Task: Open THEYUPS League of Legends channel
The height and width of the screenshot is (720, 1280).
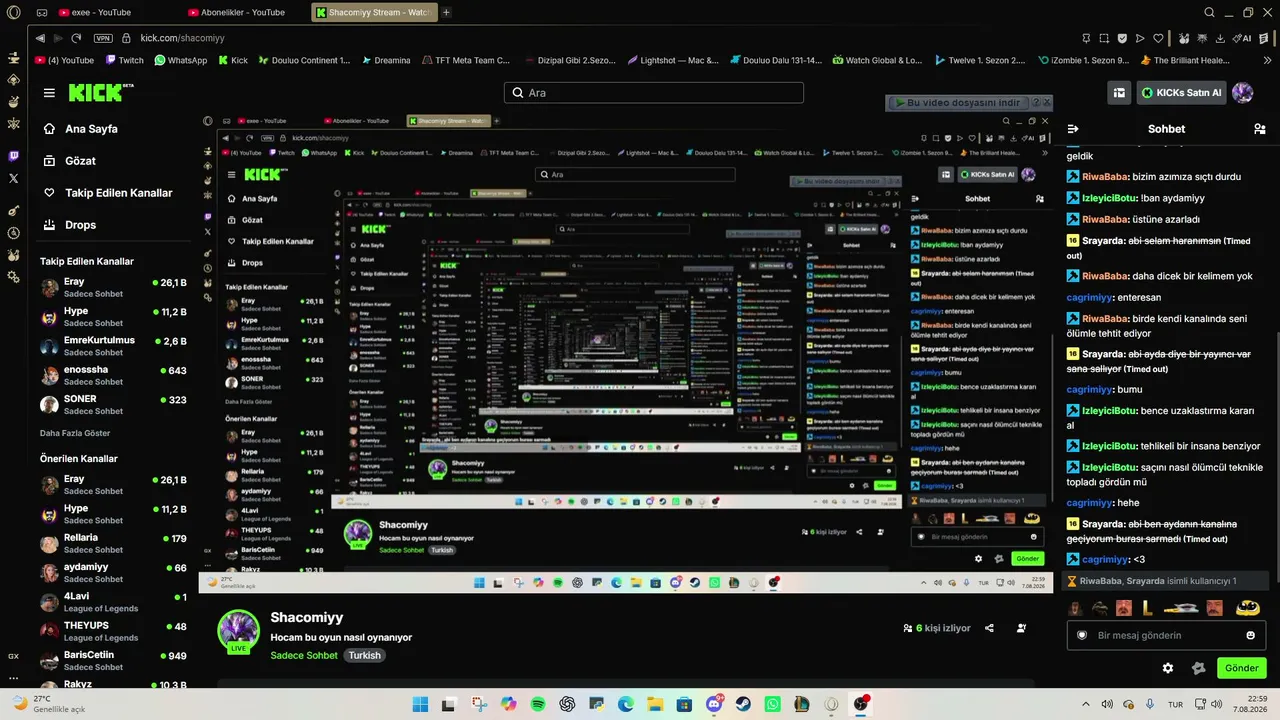Action: pyautogui.click(x=113, y=631)
